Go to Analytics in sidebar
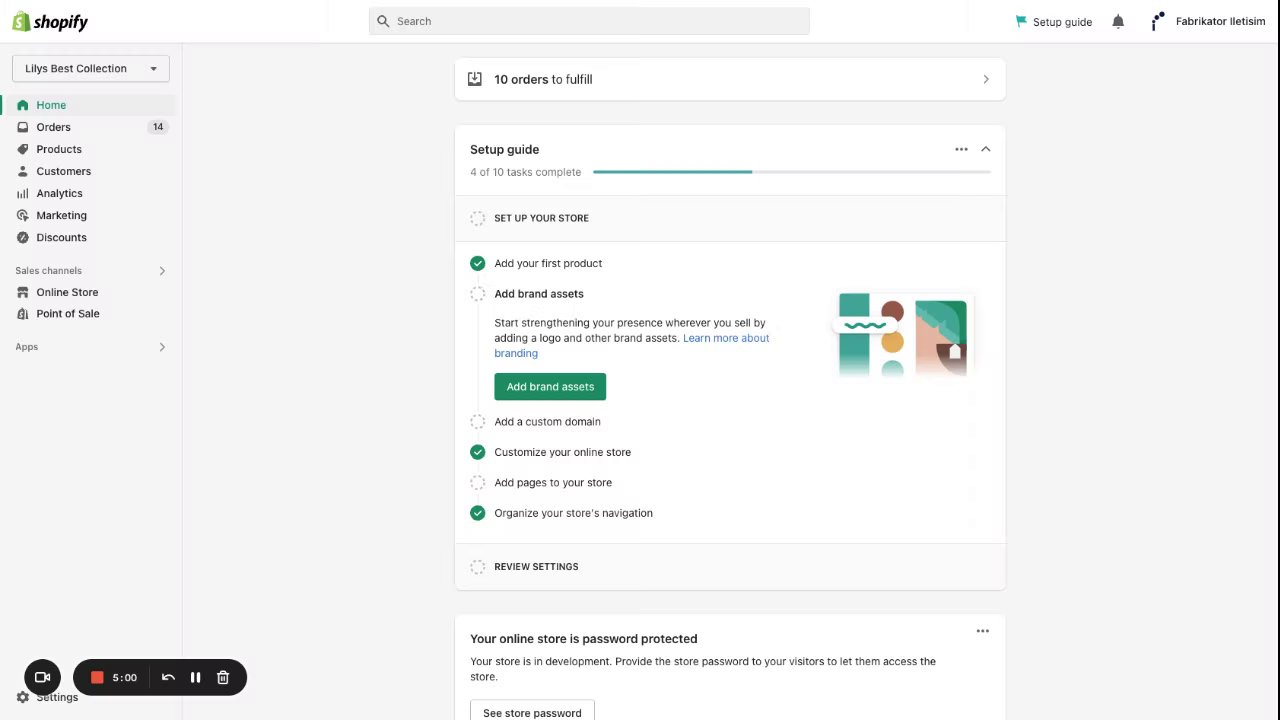The width and height of the screenshot is (1280, 720). pyautogui.click(x=60, y=193)
